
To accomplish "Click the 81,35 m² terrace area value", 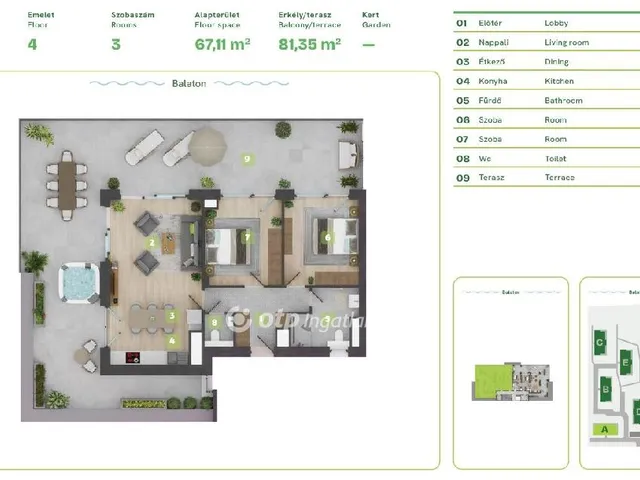I will pyautogui.click(x=309, y=43).
